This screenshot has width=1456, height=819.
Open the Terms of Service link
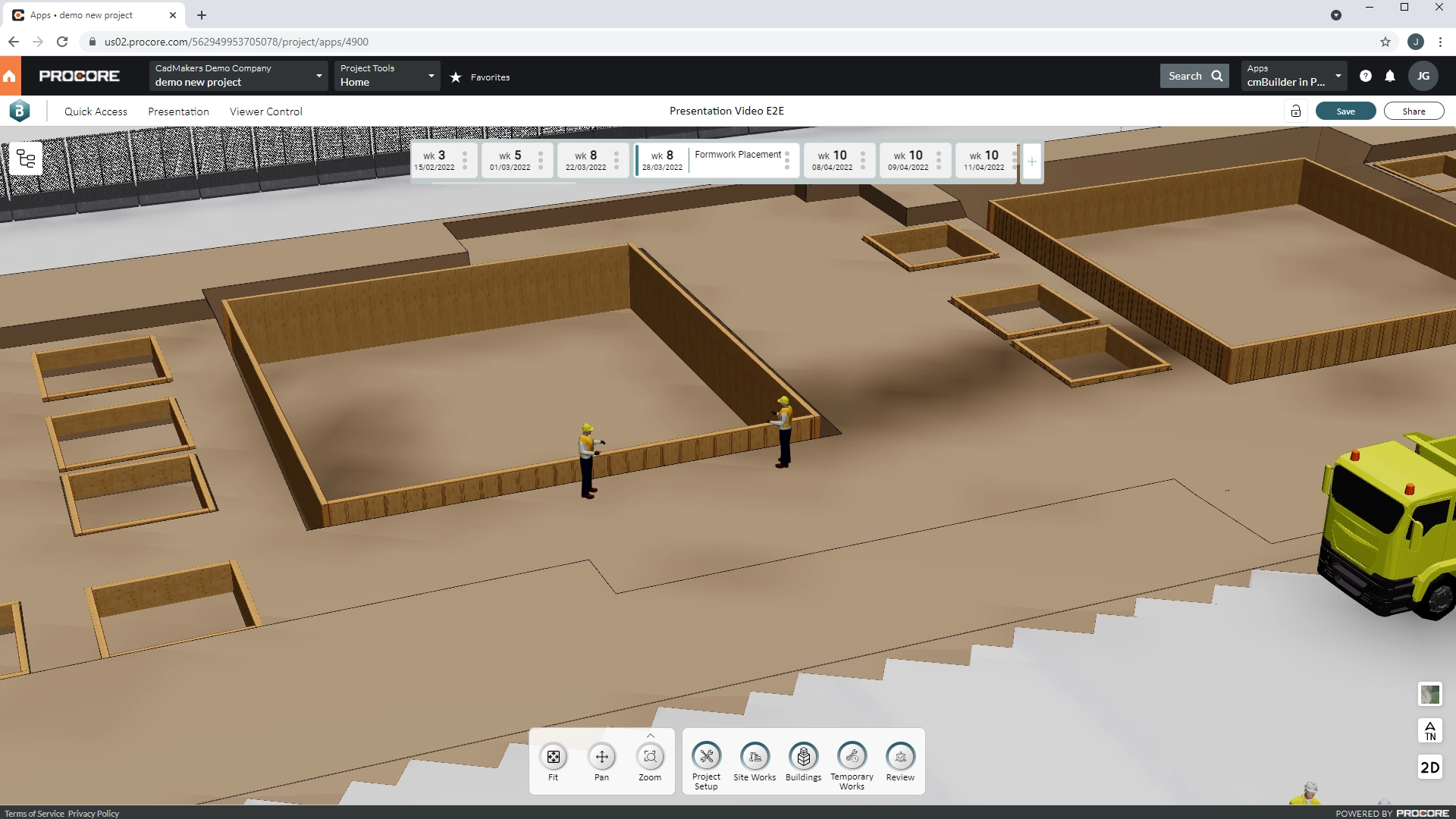[33, 813]
